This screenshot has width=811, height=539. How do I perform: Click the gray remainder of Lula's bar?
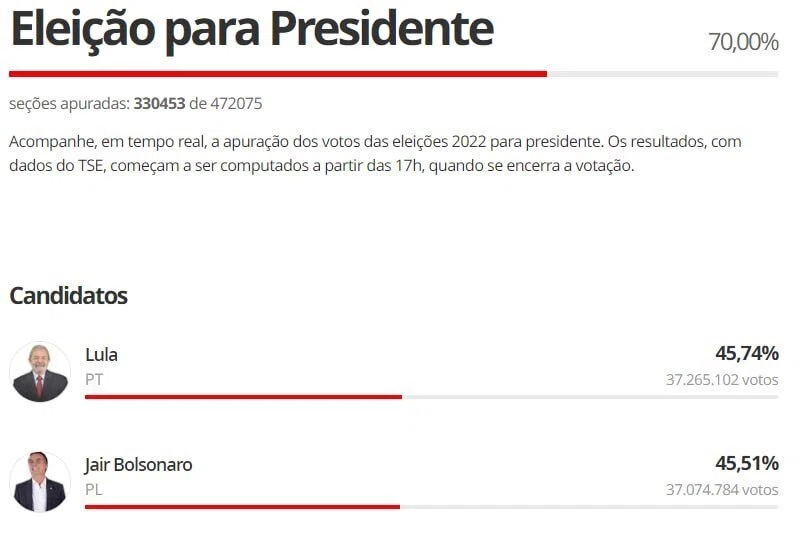(x=590, y=397)
